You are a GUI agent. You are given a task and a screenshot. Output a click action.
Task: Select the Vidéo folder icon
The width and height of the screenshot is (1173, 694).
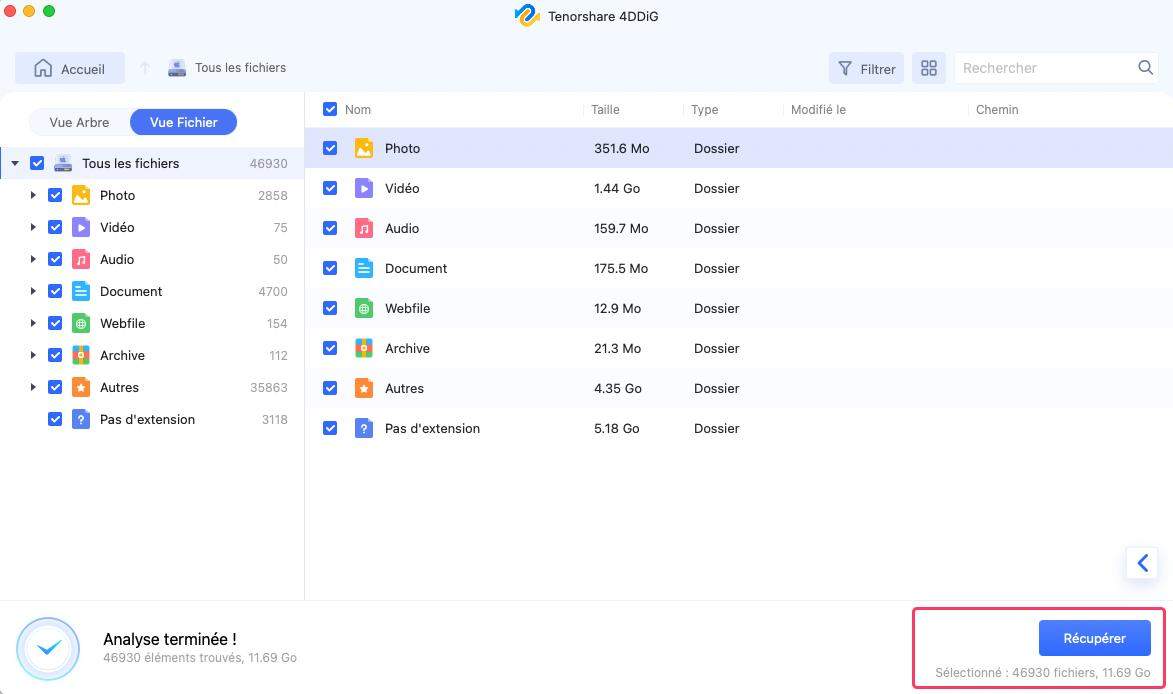pyautogui.click(x=365, y=188)
